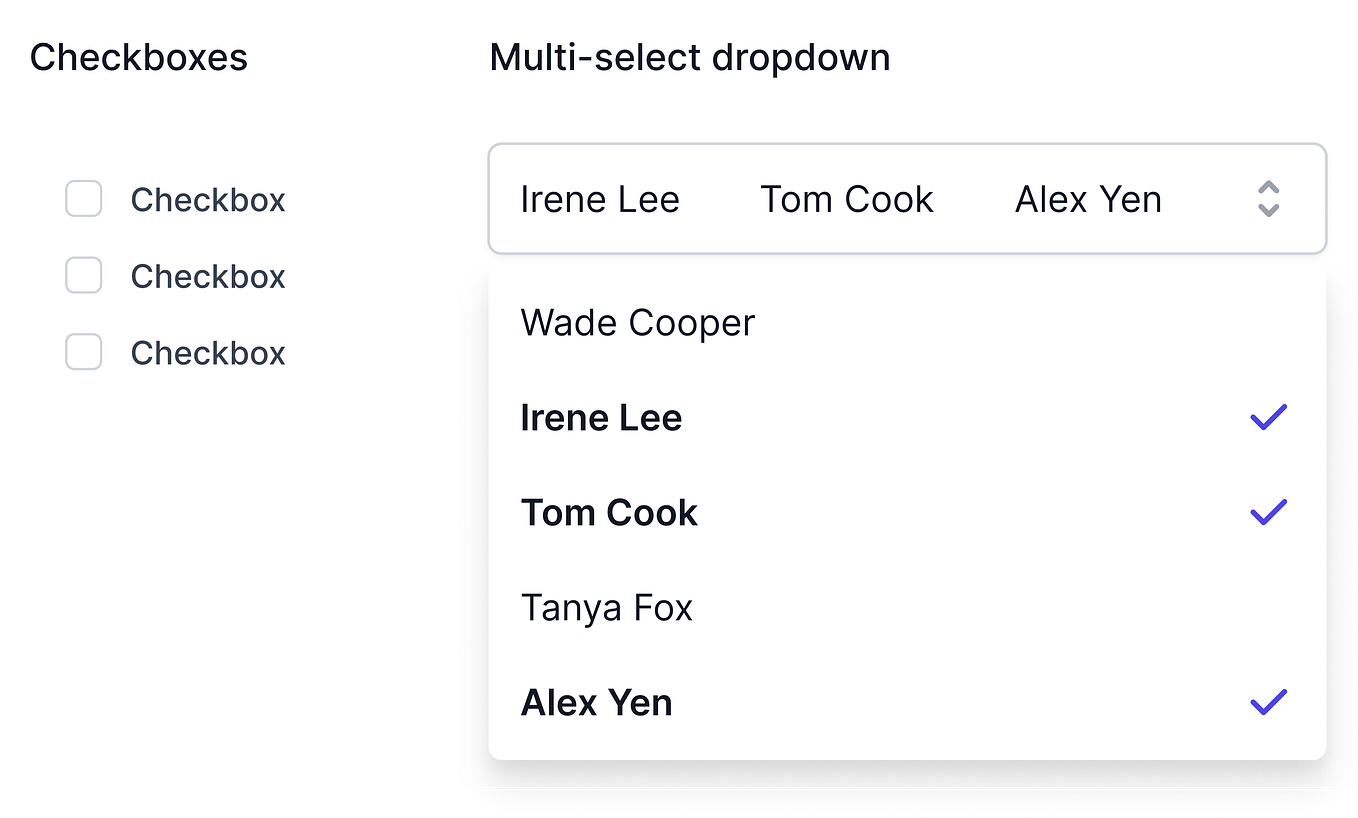Image resolution: width=1358 pixels, height=818 pixels.
Task: Click the up-down chevron on the dropdown
Action: point(1268,199)
